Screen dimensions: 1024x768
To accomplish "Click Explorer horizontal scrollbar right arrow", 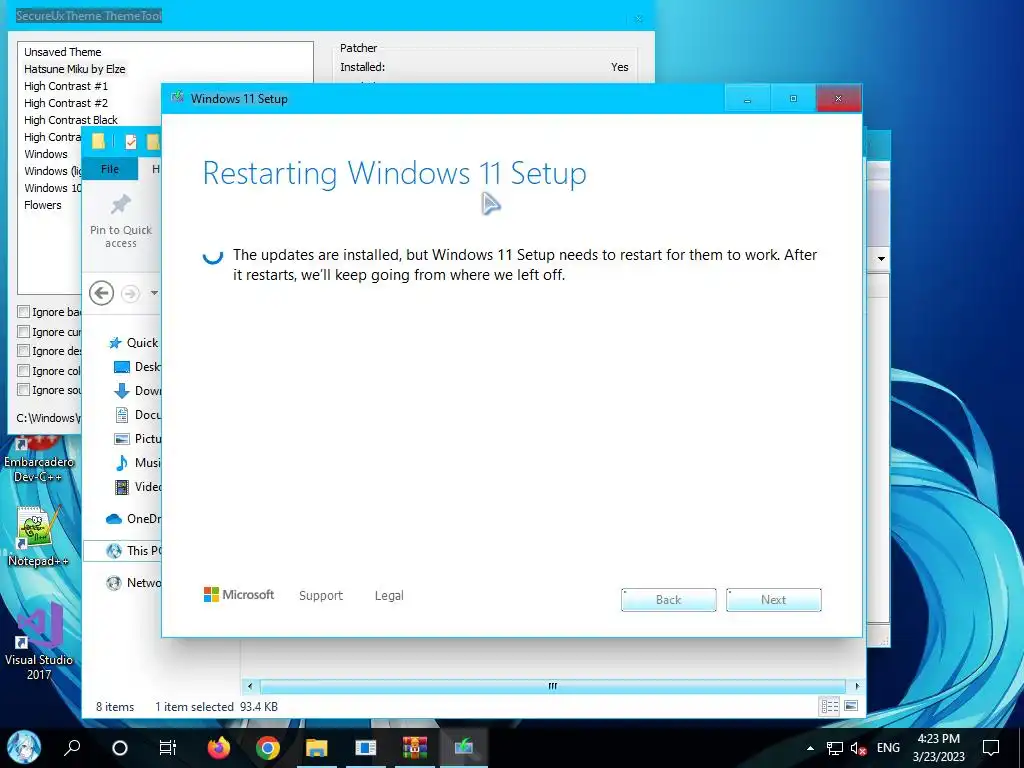I will [857, 686].
